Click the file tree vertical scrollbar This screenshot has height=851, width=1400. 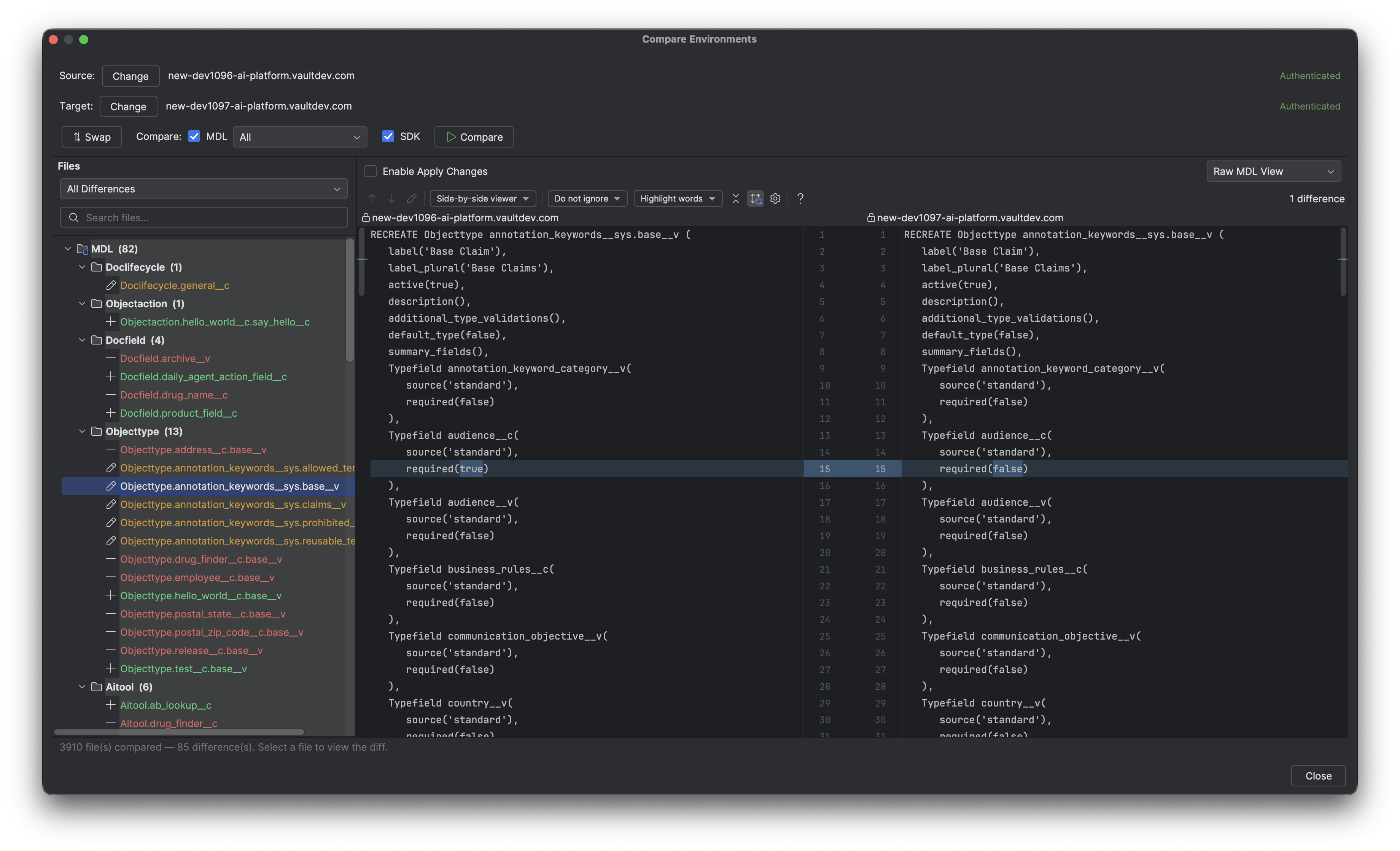point(350,300)
